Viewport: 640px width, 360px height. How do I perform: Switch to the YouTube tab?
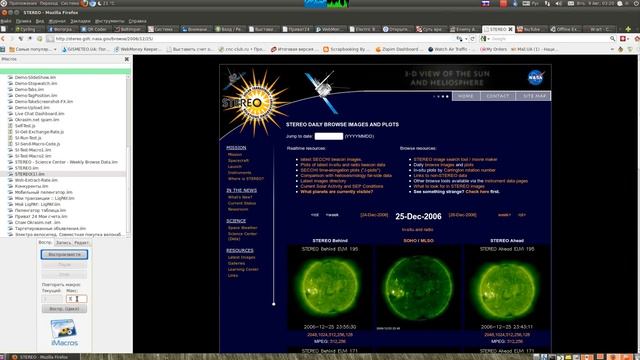click(x=530, y=29)
